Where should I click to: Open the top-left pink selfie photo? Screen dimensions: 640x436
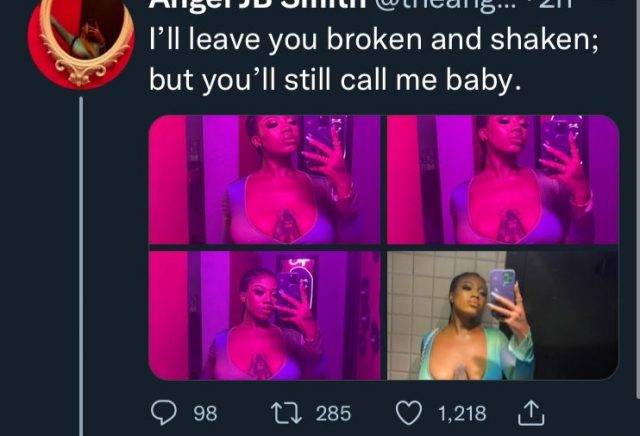pyautogui.click(x=265, y=180)
